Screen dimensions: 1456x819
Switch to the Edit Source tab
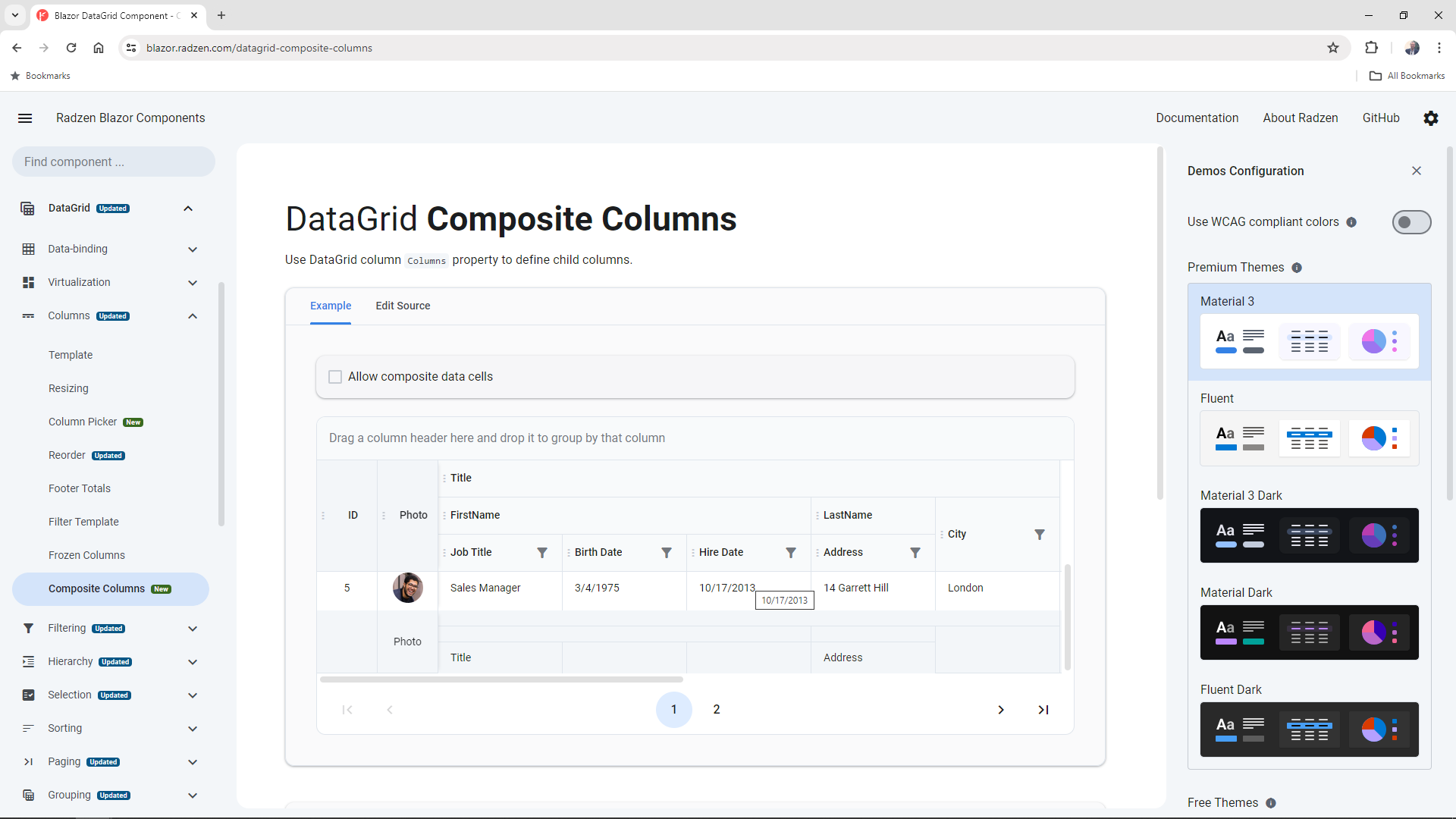[x=403, y=306]
